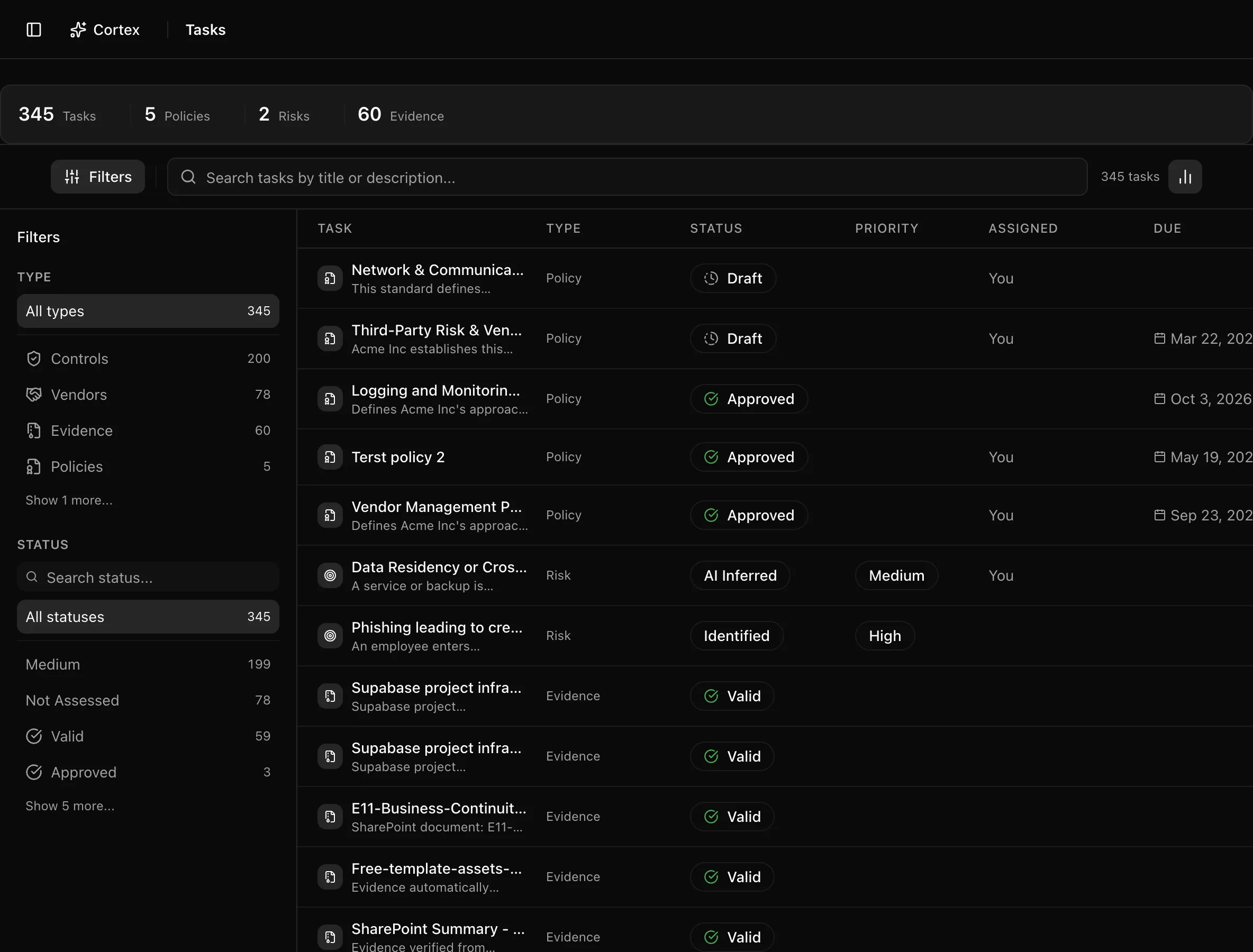The image size is (1253, 952).
Task: Click the calendar icon next to Mar 22 date
Action: click(x=1160, y=338)
